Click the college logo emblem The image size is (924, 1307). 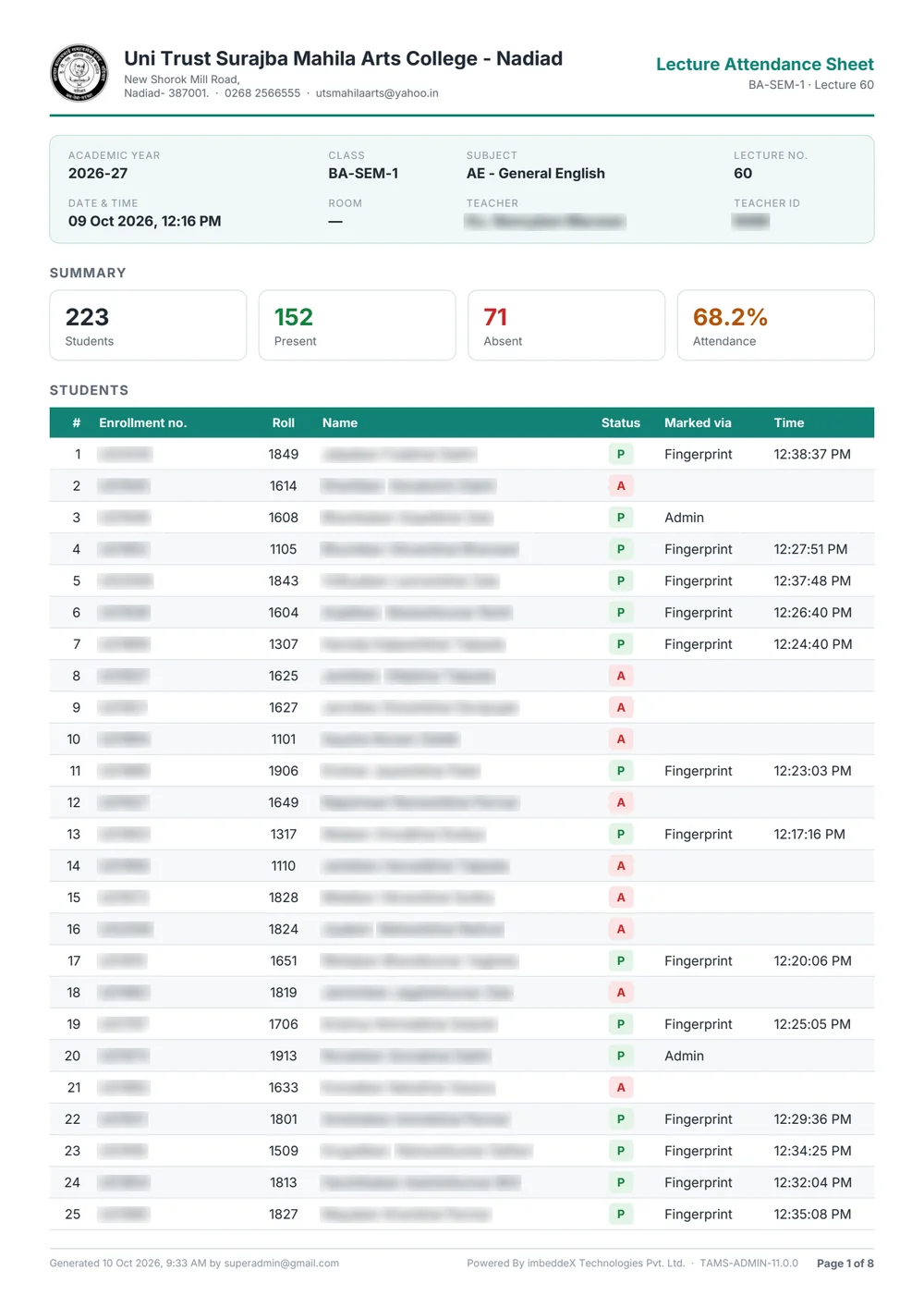[x=79, y=72]
